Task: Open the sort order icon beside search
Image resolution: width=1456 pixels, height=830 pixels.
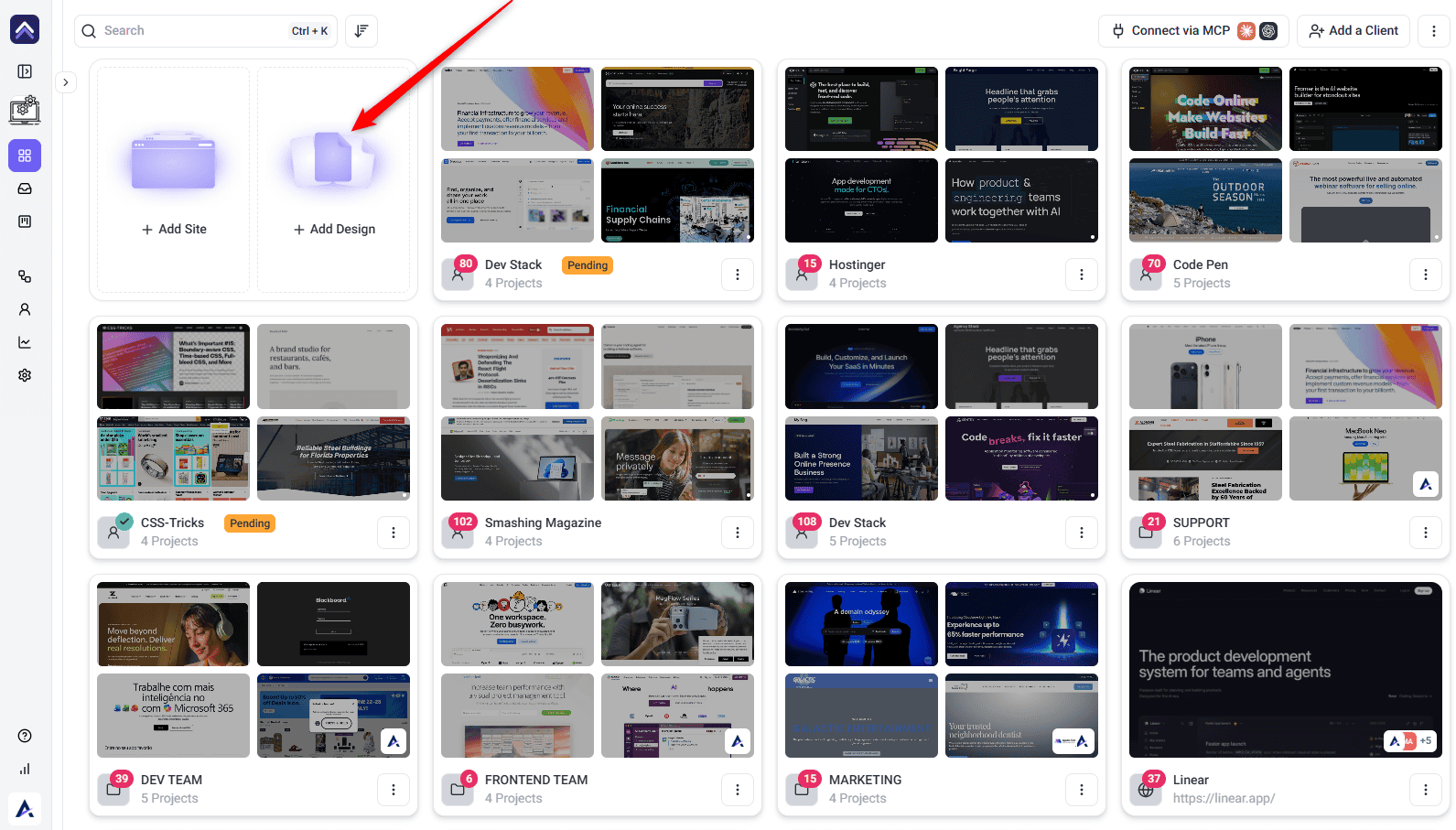Action: point(361,31)
